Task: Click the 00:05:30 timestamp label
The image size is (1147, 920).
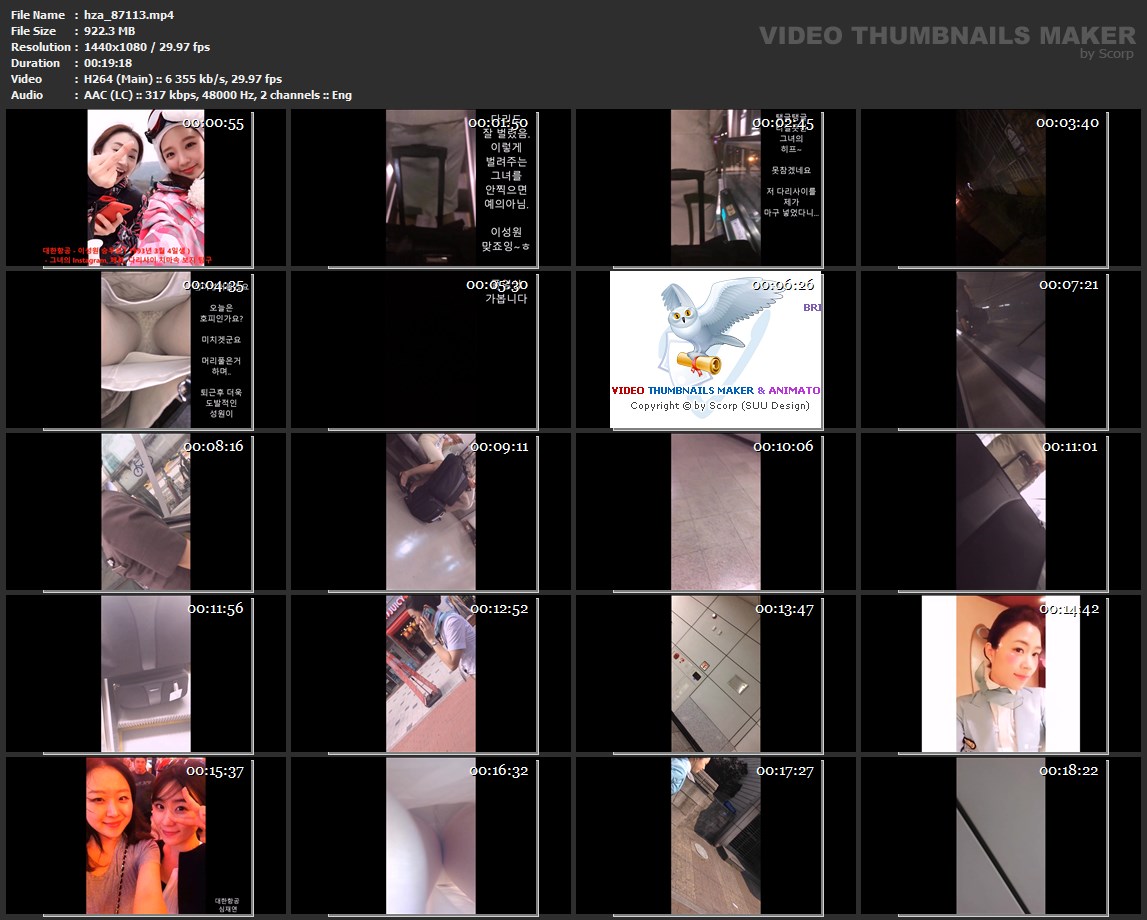Action: pyautogui.click(x=497, y=284)
